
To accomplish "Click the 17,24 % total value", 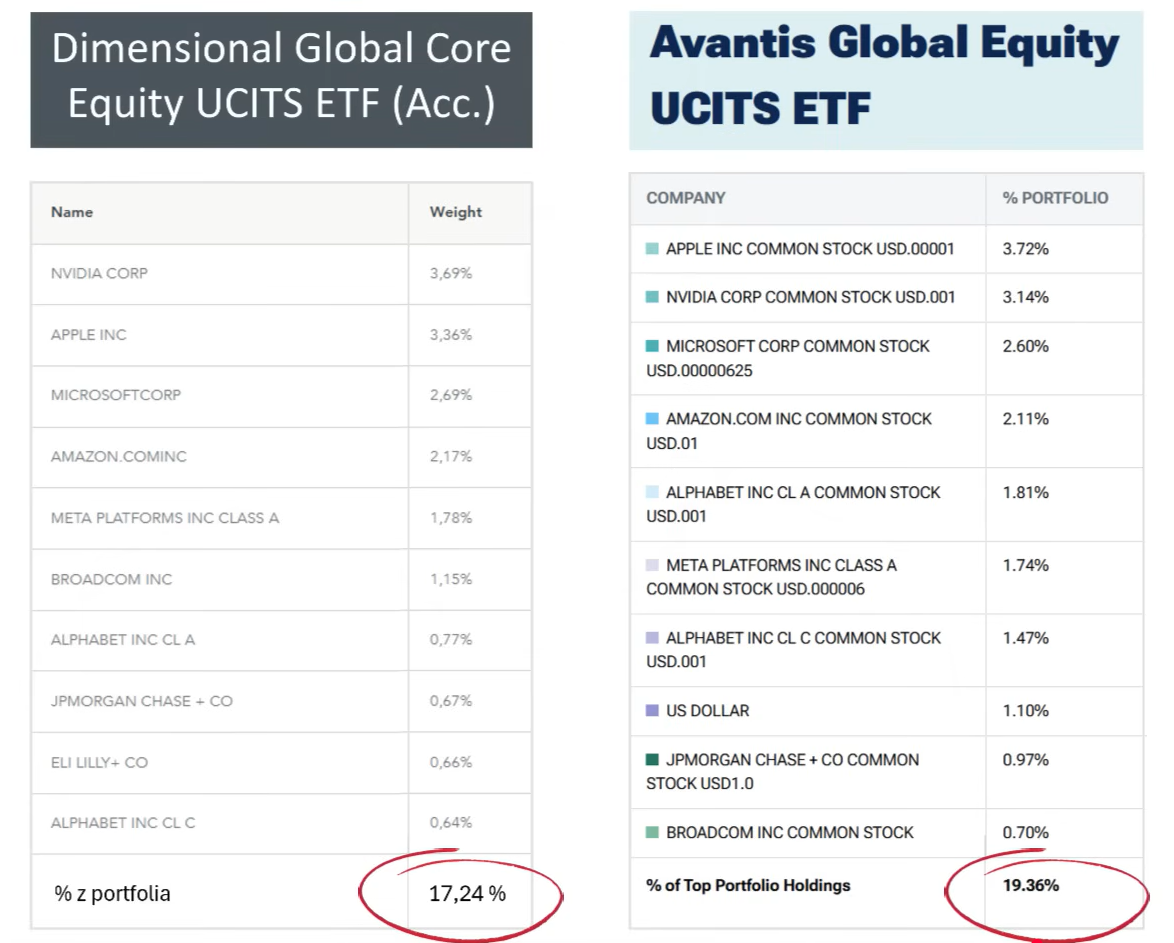I will pos(467,894).
